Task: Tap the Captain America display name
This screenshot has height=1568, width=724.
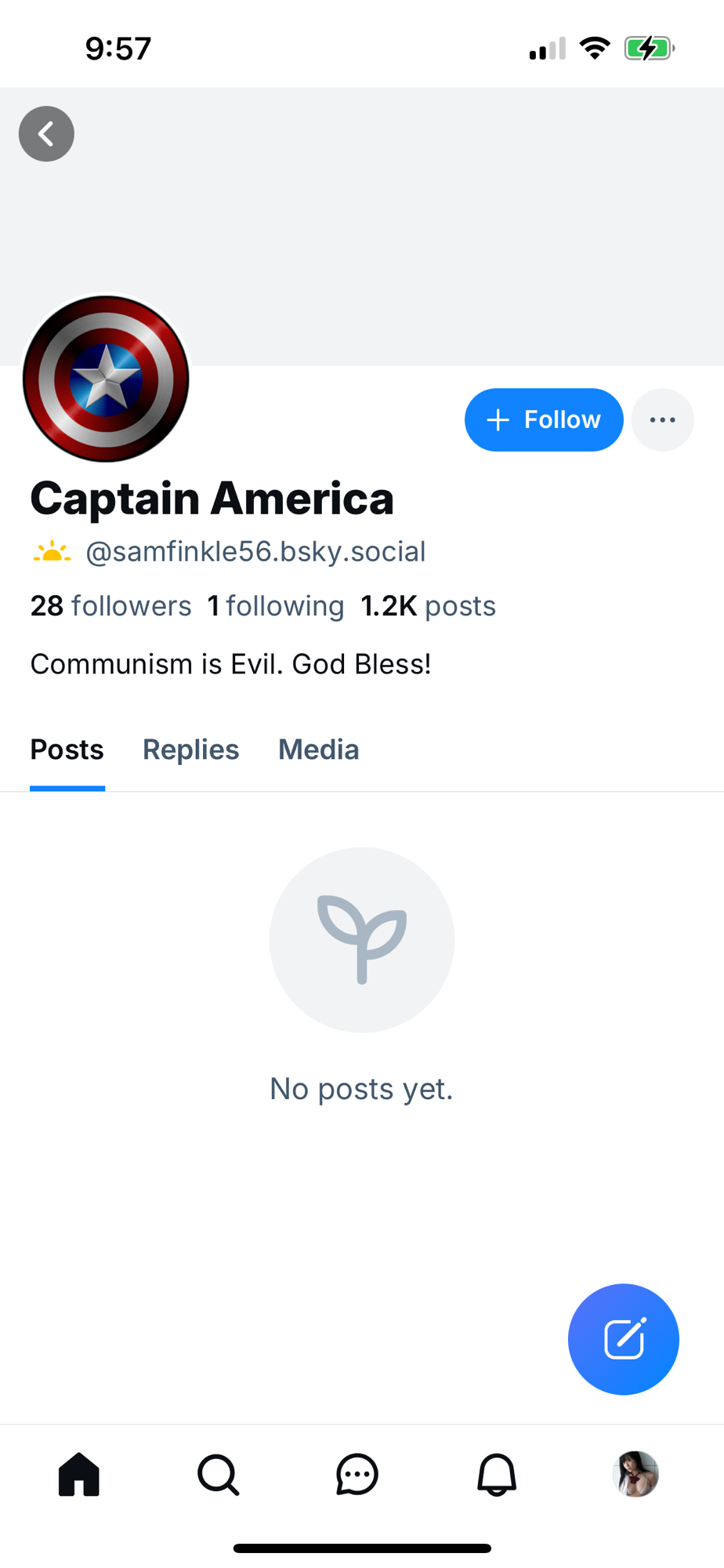Action: [x=212, y=499]
